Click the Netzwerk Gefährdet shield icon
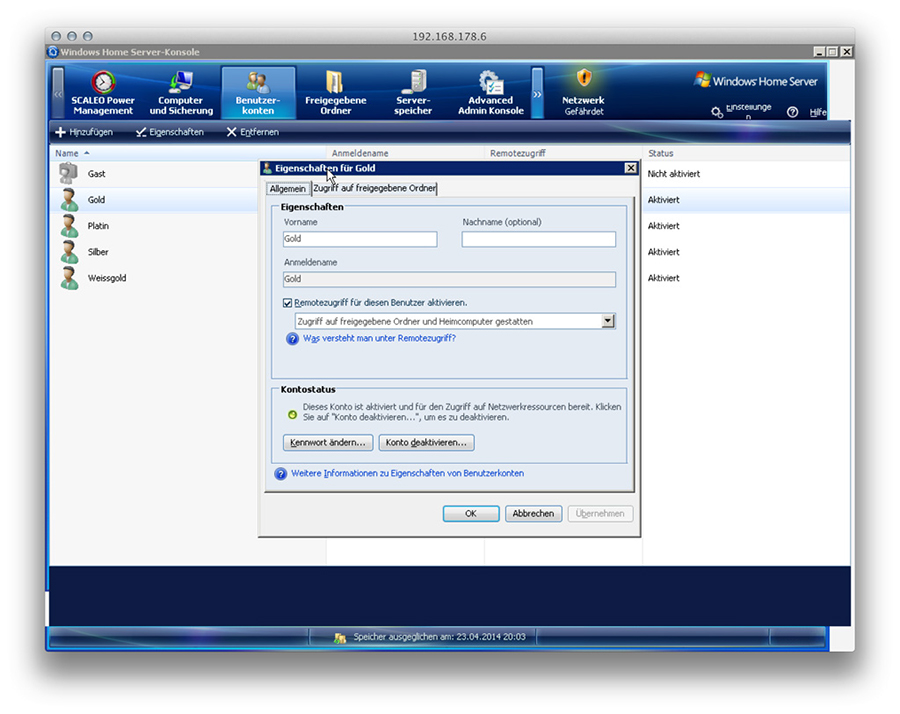900x714 pixels. tap(584, 77)
